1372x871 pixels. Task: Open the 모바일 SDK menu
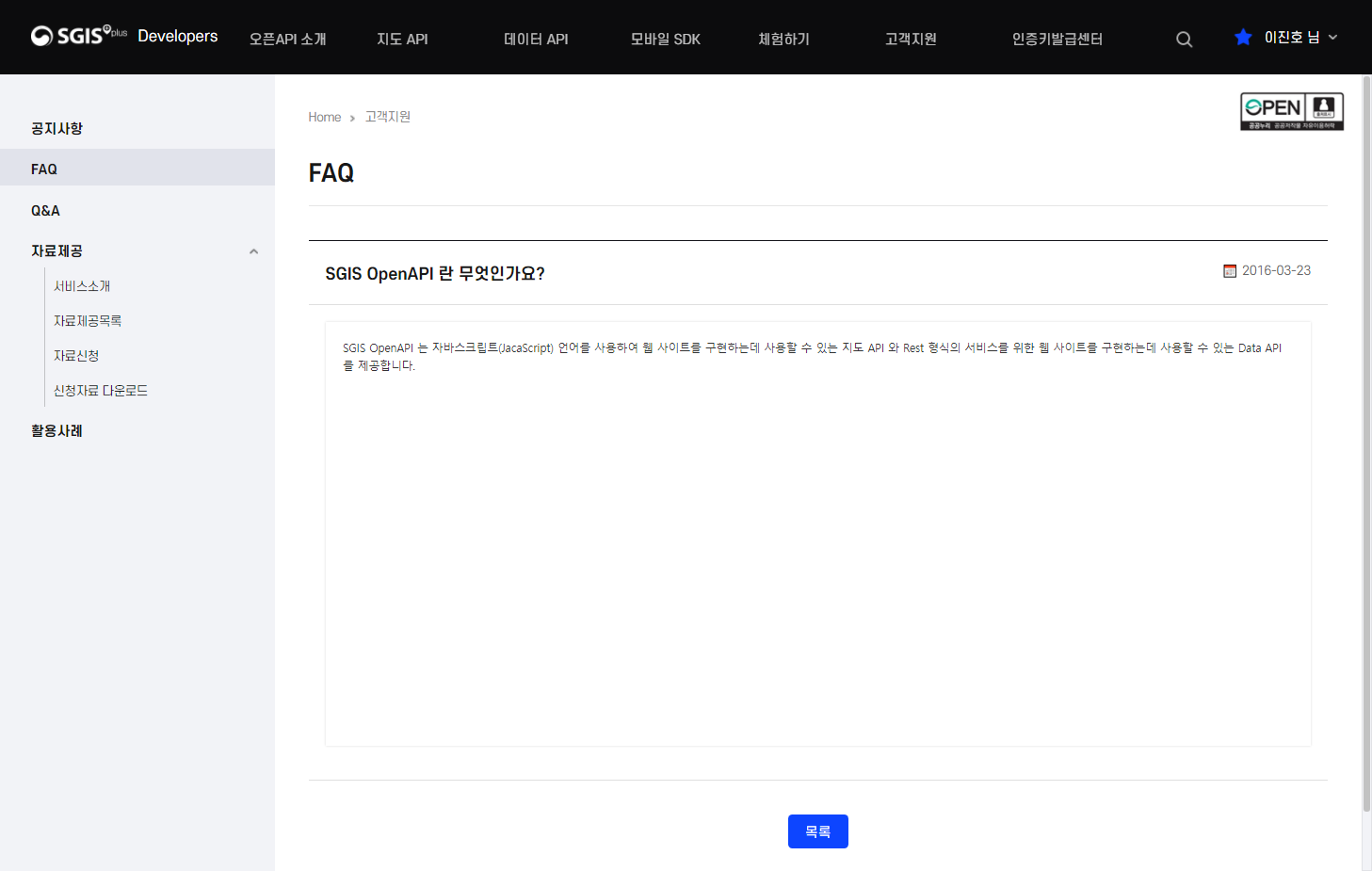665,39
